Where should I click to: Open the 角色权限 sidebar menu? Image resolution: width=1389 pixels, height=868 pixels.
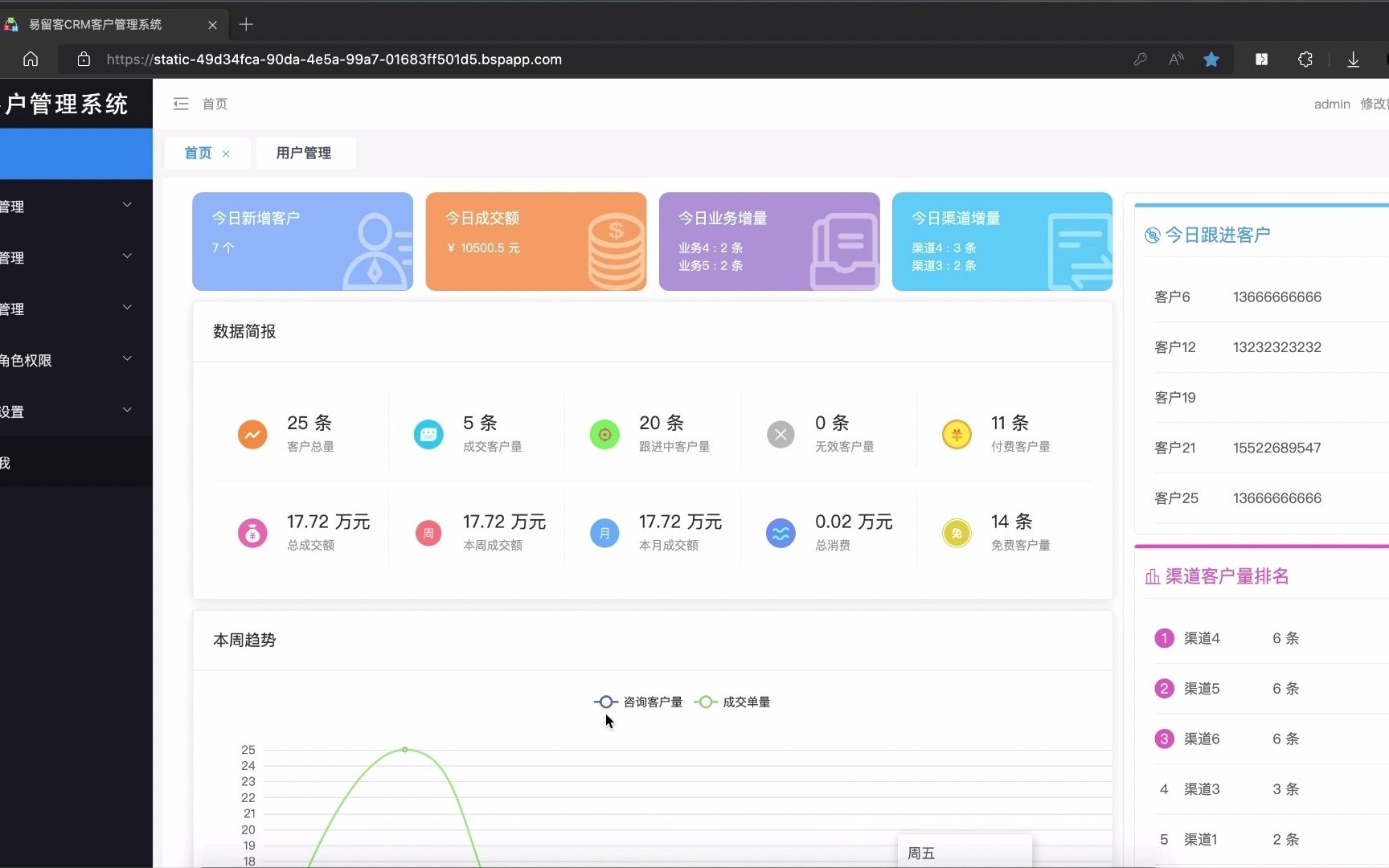point(76,360)
